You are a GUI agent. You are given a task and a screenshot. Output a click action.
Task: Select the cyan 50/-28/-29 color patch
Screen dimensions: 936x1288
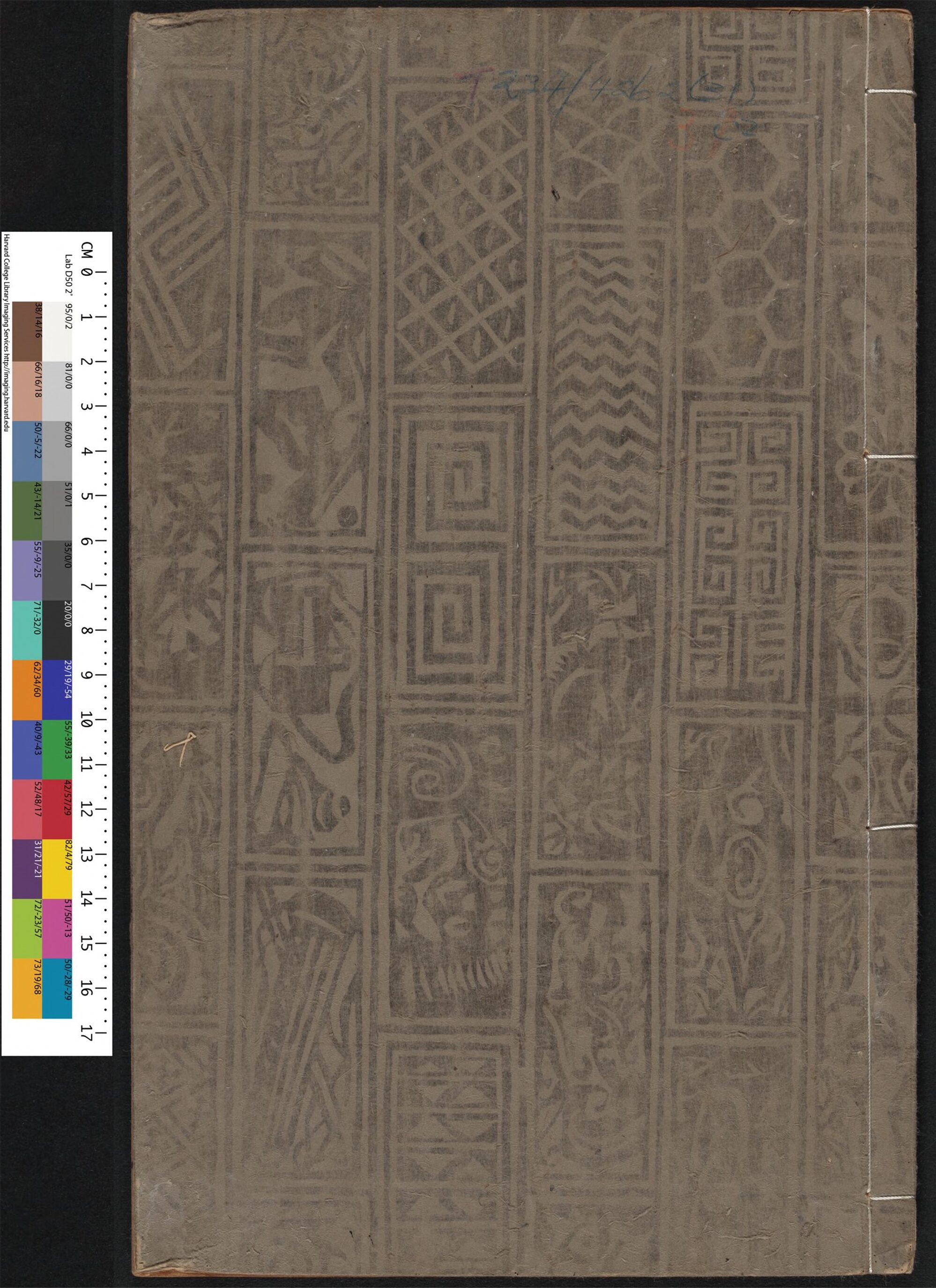coord(57,988)
